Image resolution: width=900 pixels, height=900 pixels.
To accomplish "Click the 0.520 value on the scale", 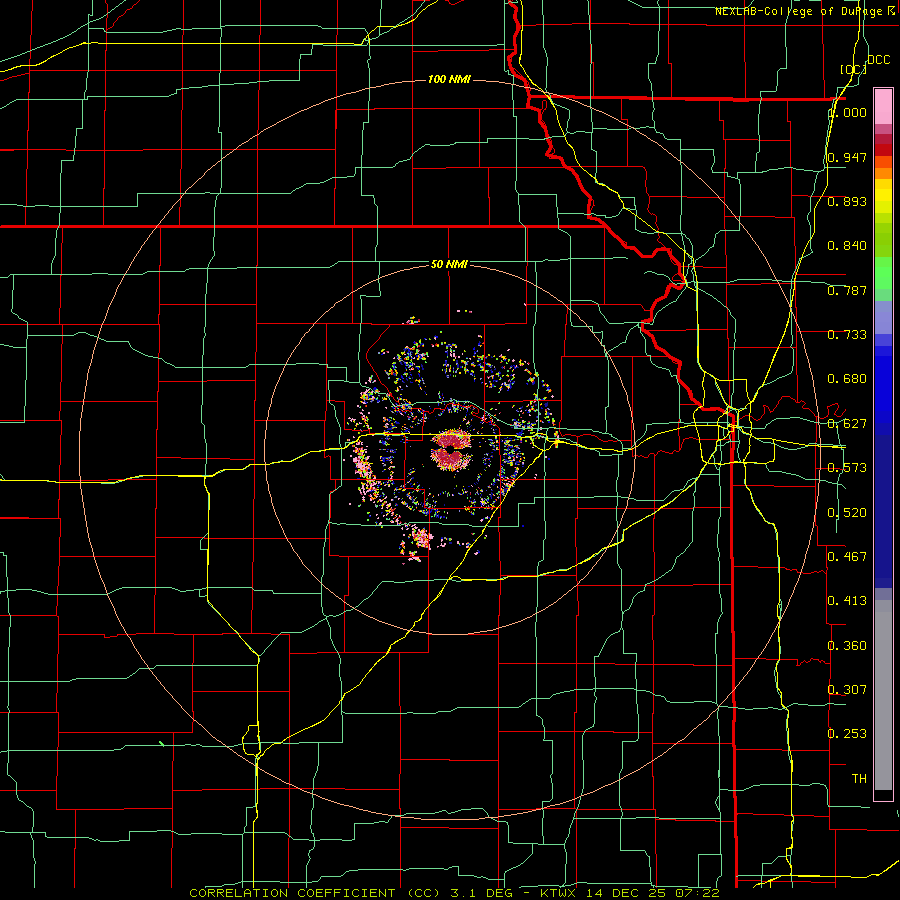I will (x=847, y=512).
